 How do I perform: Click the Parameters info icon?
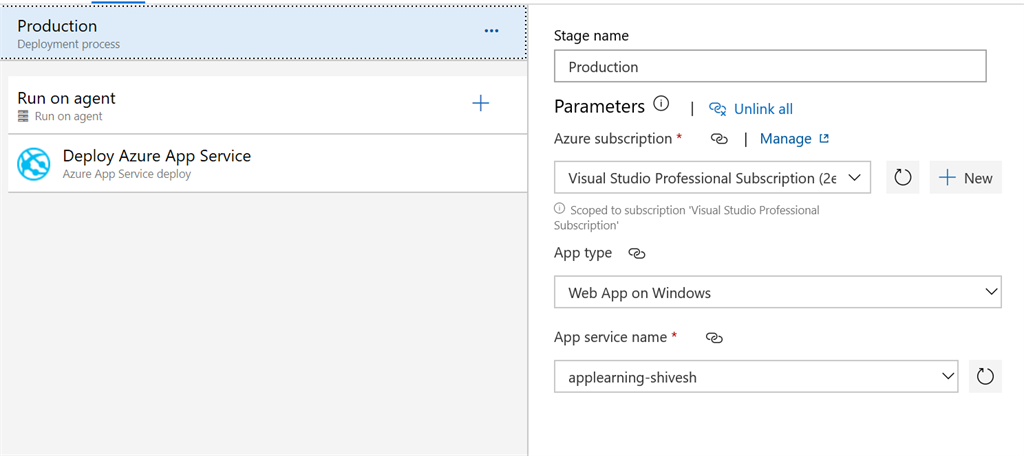(x=661, y=103)
